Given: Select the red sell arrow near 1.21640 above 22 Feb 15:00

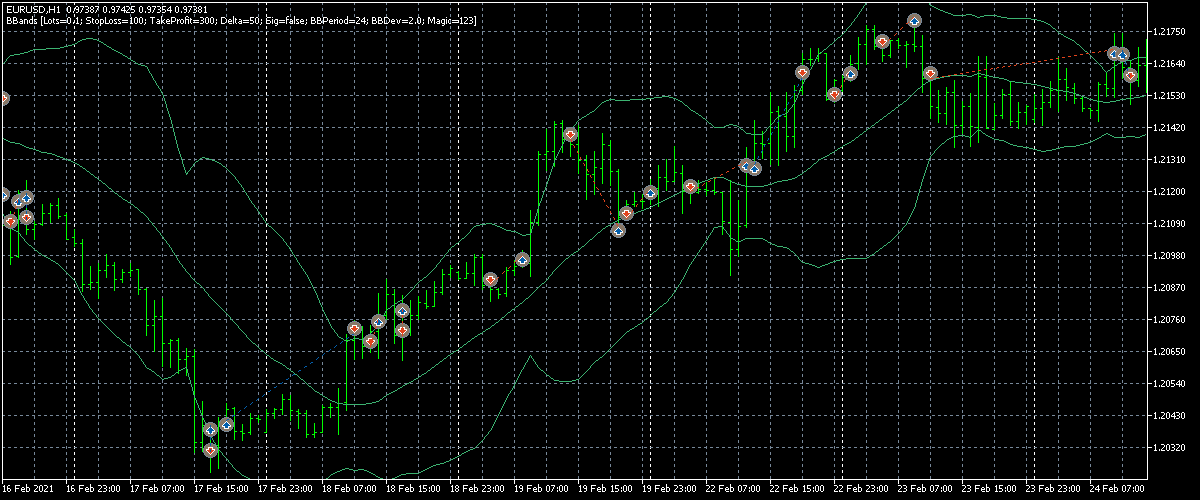Looking at the screenshot, I should [802, 72].
